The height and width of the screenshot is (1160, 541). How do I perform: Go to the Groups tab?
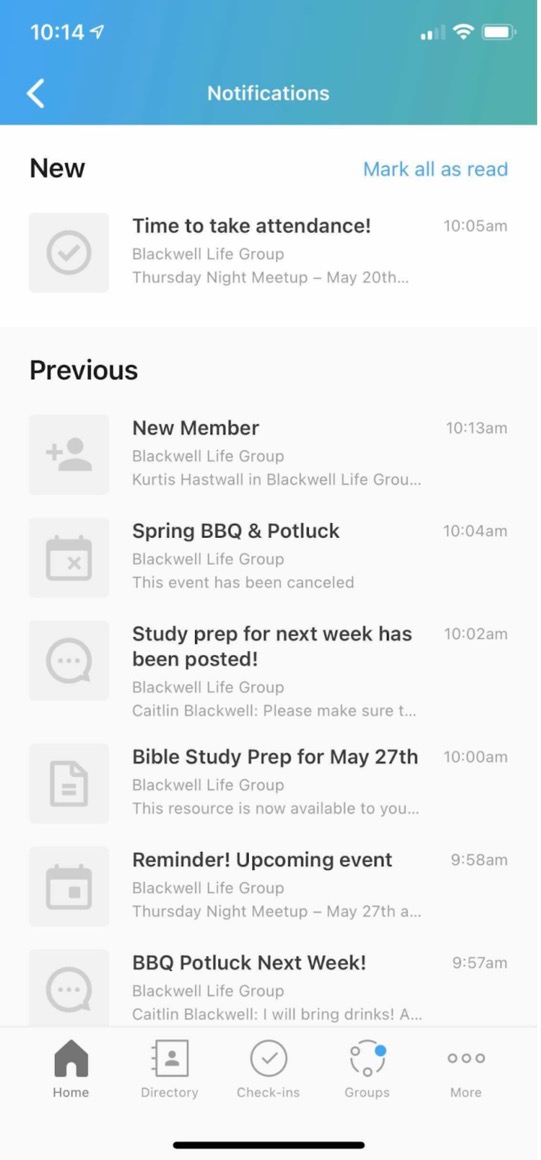point(367,1069)
